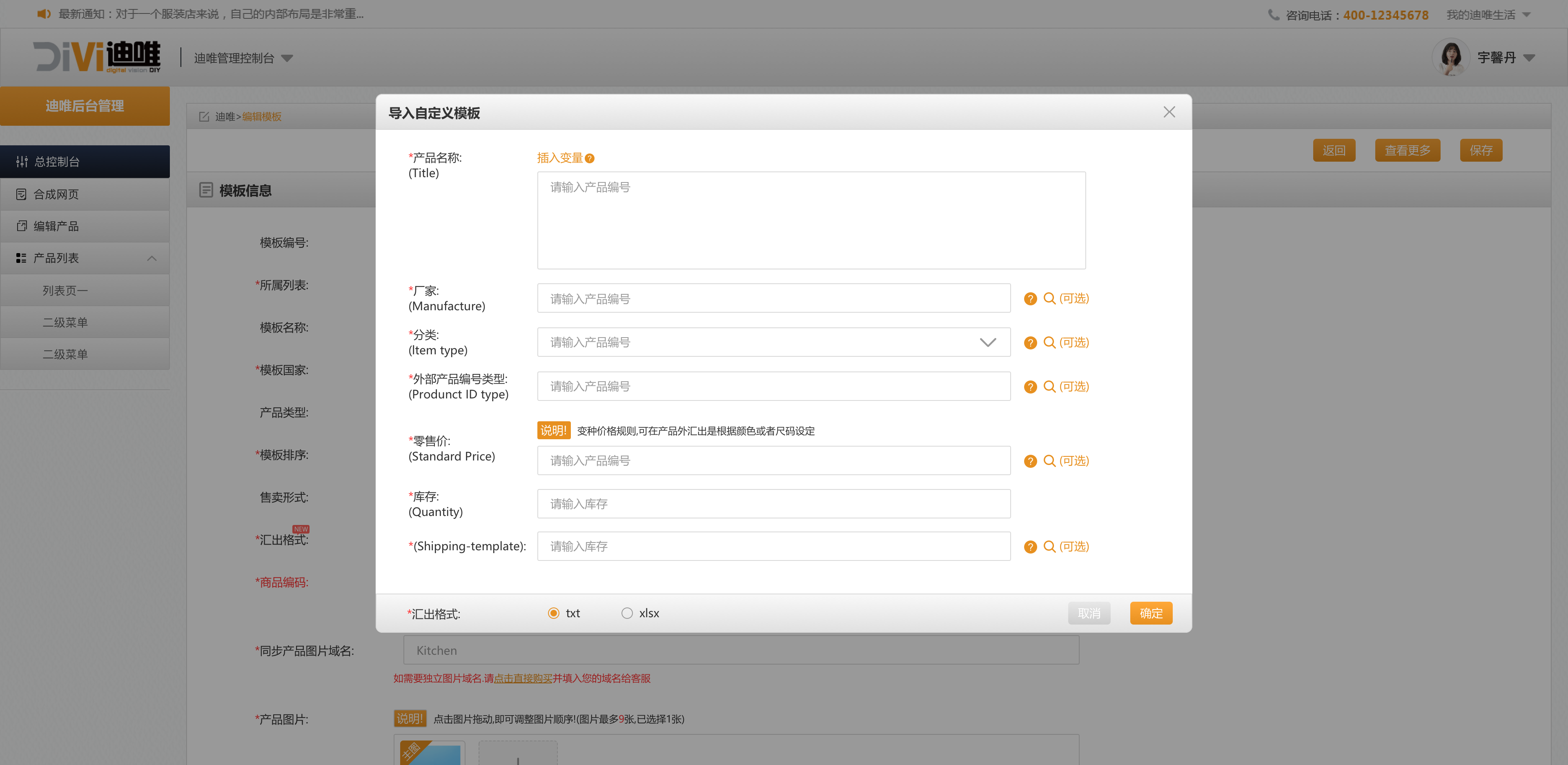This screenshot has width=1568, height=765.
Task: Click the 库存 Quantity input field
Action: 774,504
